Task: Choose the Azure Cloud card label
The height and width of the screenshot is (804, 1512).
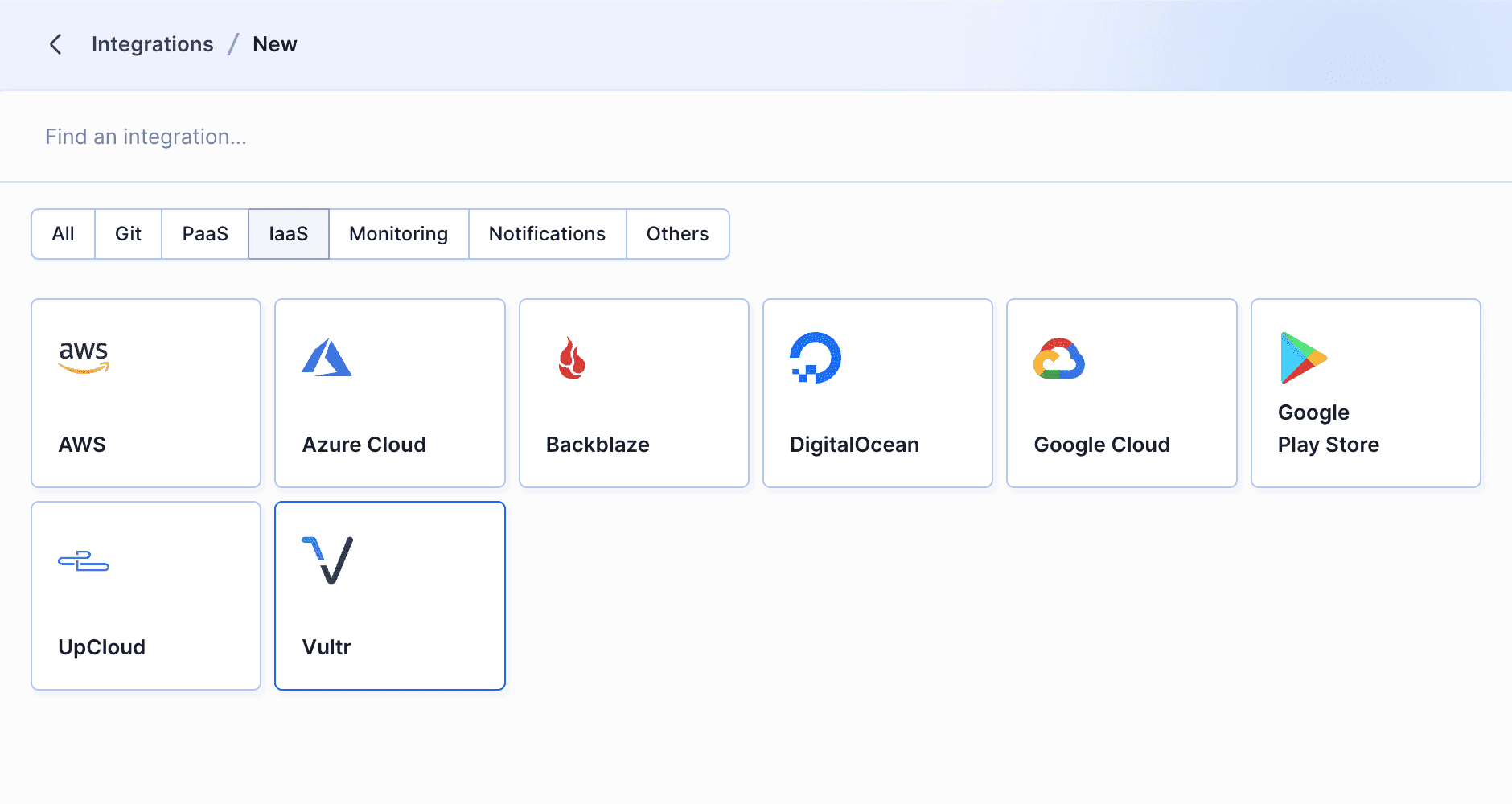Action: (x=364, y=445)
